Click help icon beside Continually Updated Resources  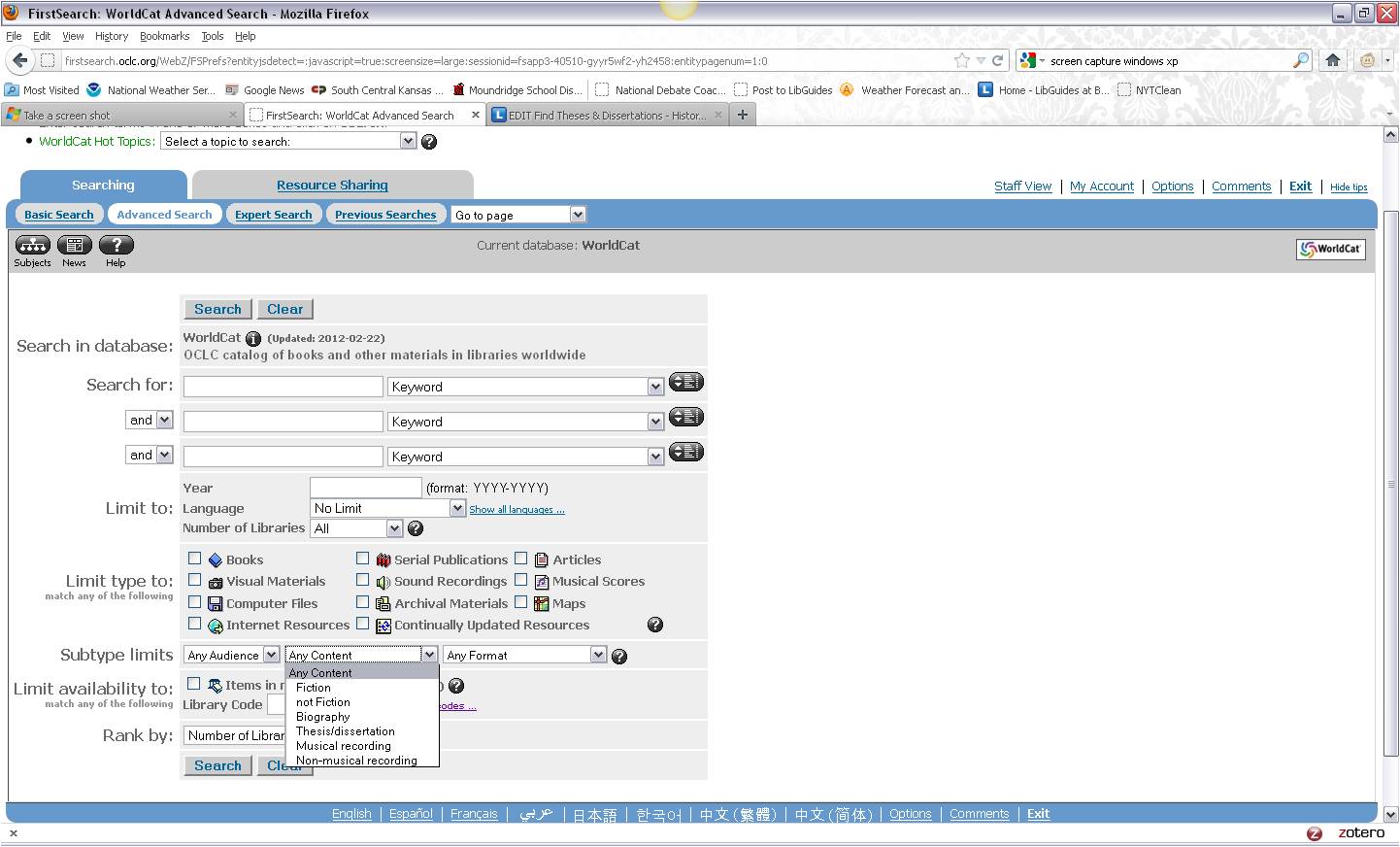pyautogui.click(x=655, y=625)
